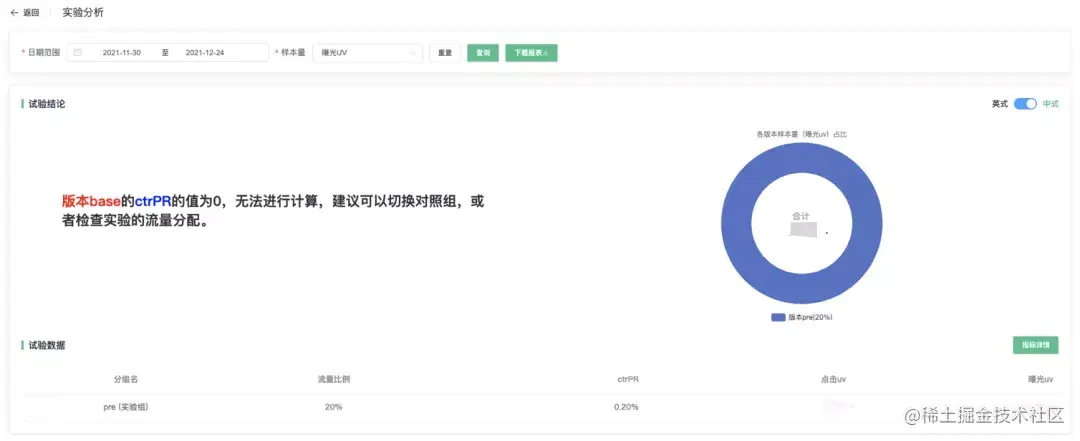Click the 英式 label beside the switch
This screenshot has width=1080, height=441.
click(x=999, y=104)
